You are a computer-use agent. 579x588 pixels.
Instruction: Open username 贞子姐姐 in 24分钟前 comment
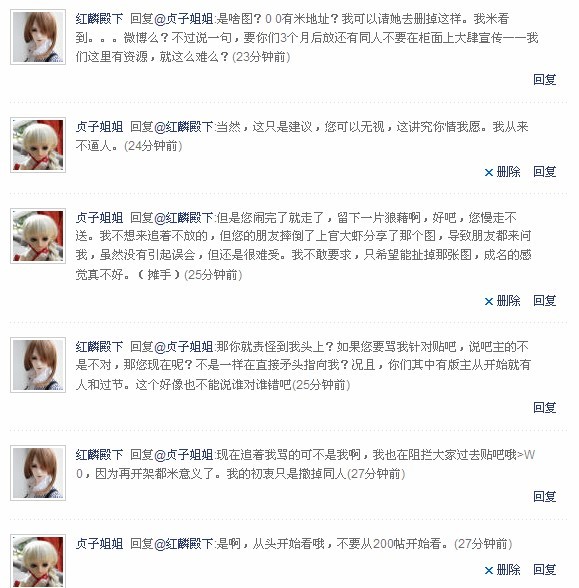[x=99, y=127]
